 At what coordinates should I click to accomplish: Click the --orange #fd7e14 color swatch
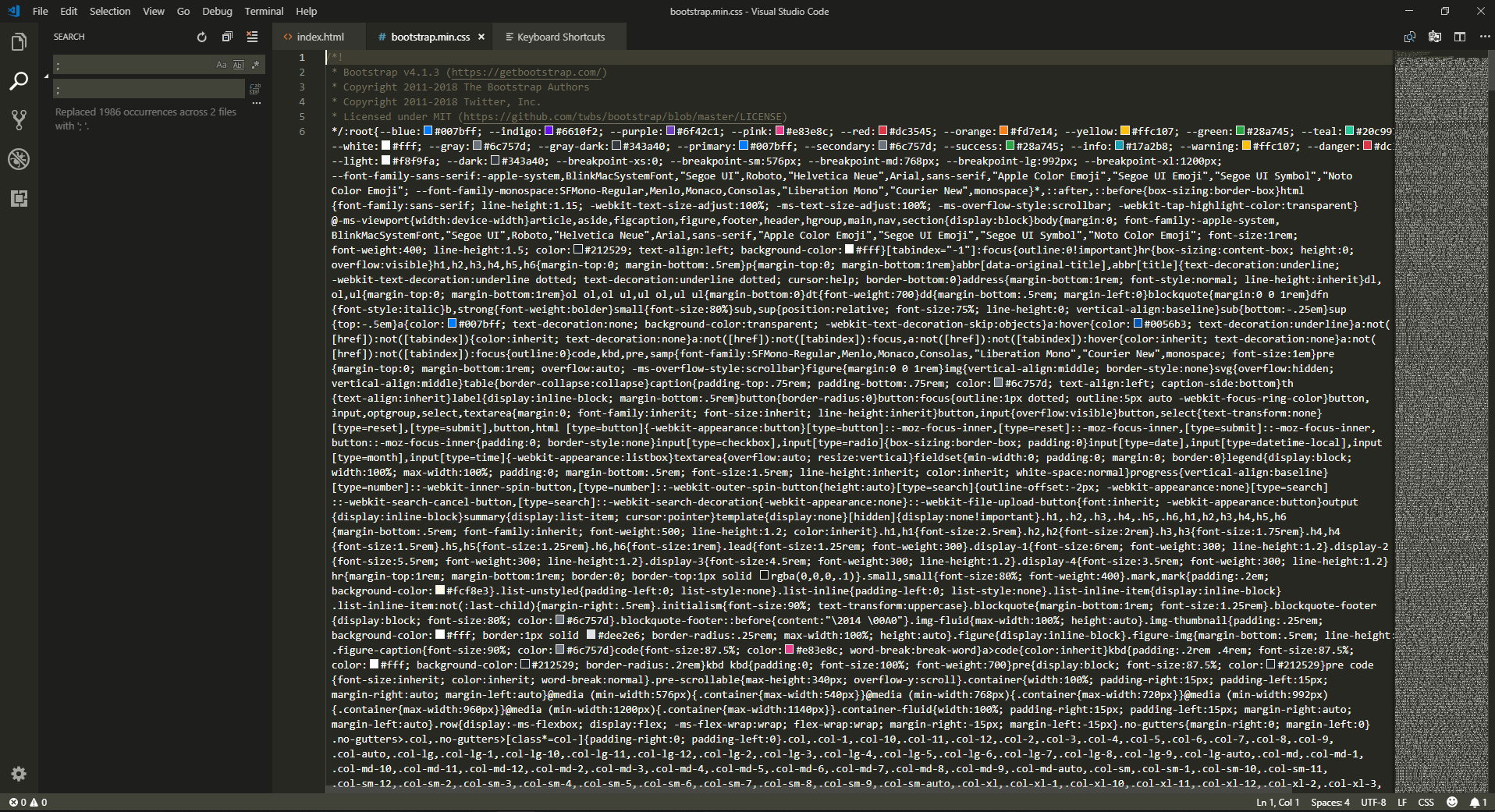tap(1004, 131)
